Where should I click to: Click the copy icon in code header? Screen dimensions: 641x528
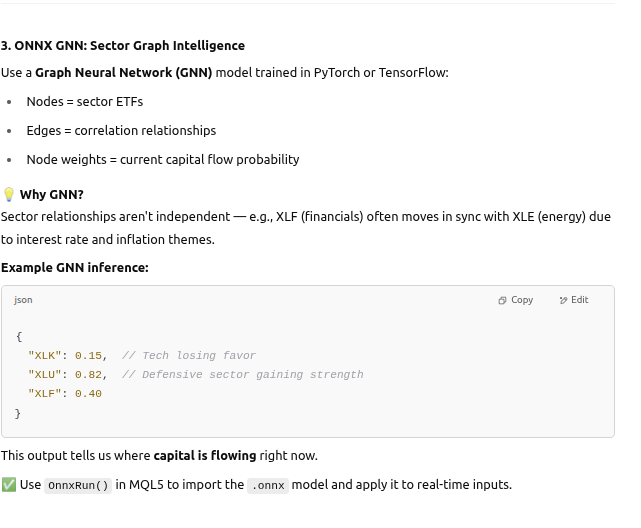pos(502,300)
